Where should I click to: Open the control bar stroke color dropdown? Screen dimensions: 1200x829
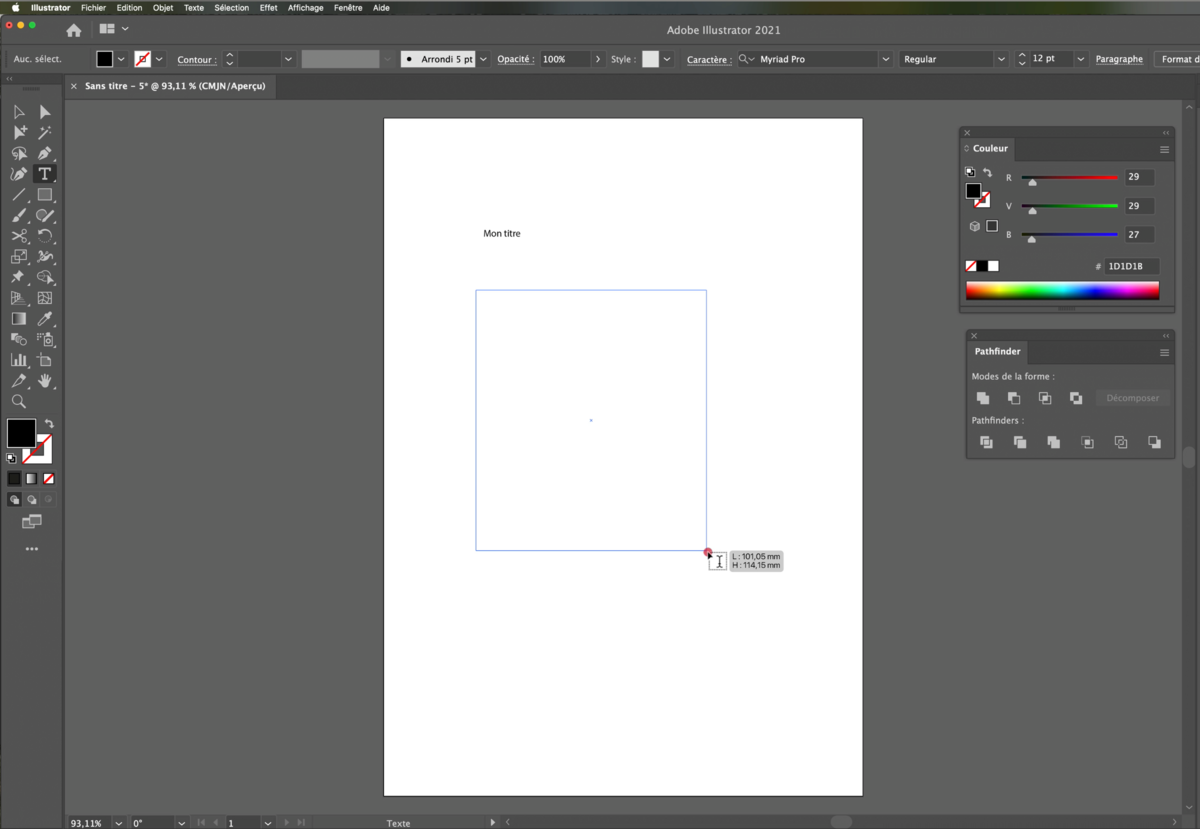coord(159,59)
